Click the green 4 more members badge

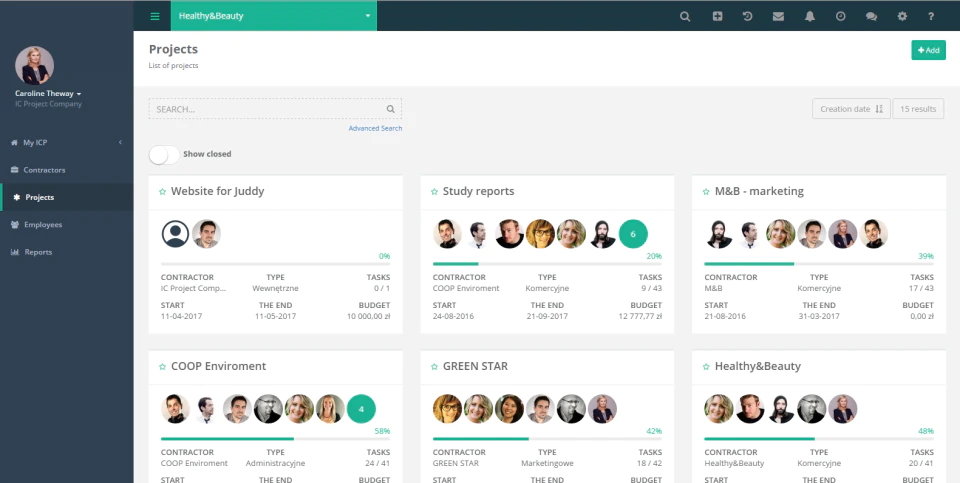tap(361, 409)
